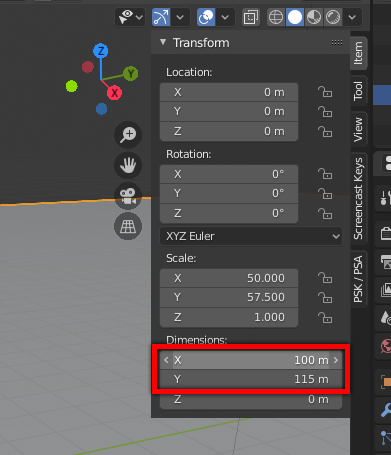
Task: Increase Dimensions X with right arrow
Action: click(336, 360)
